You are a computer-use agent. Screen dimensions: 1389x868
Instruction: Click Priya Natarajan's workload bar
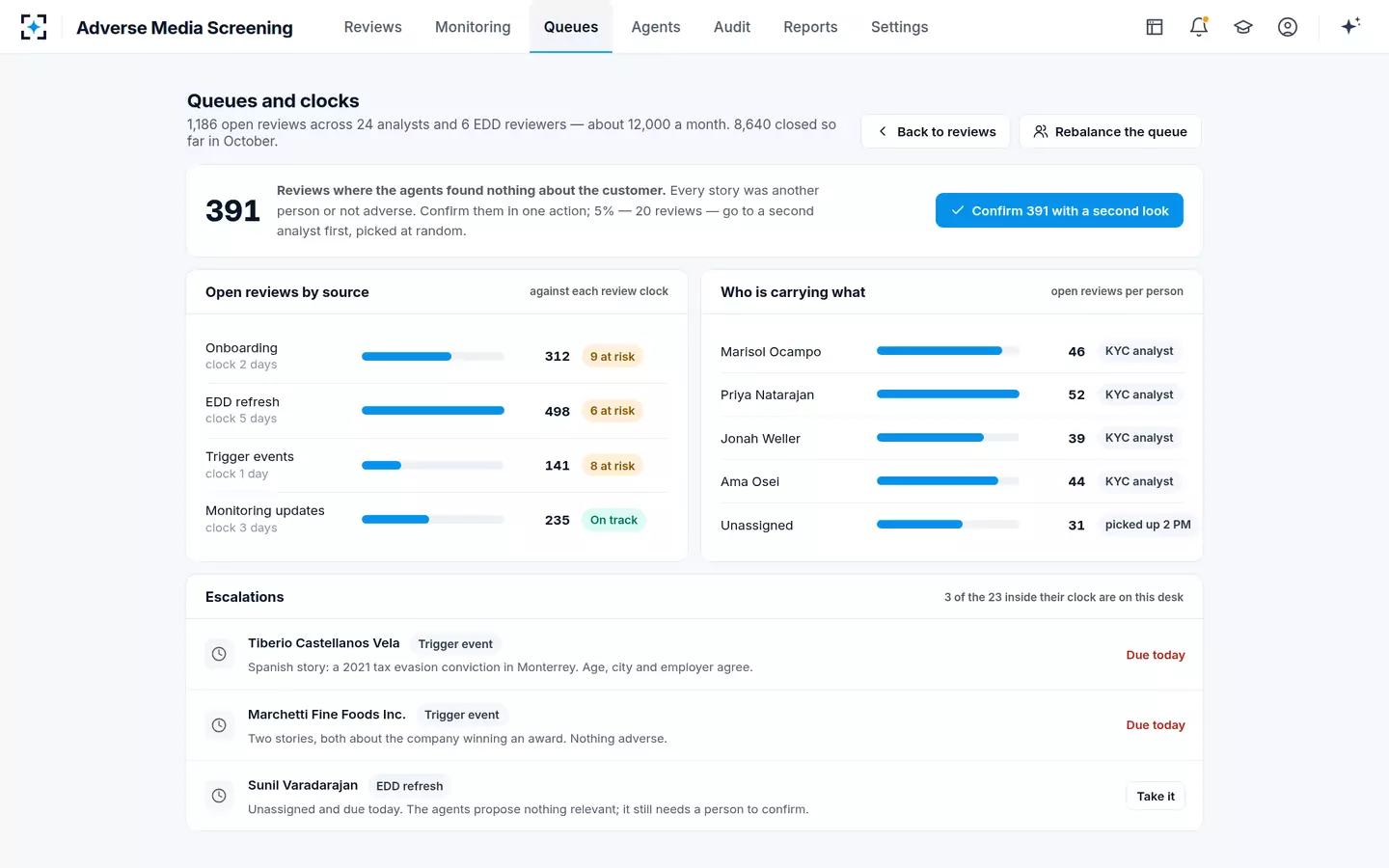(948, 394)
